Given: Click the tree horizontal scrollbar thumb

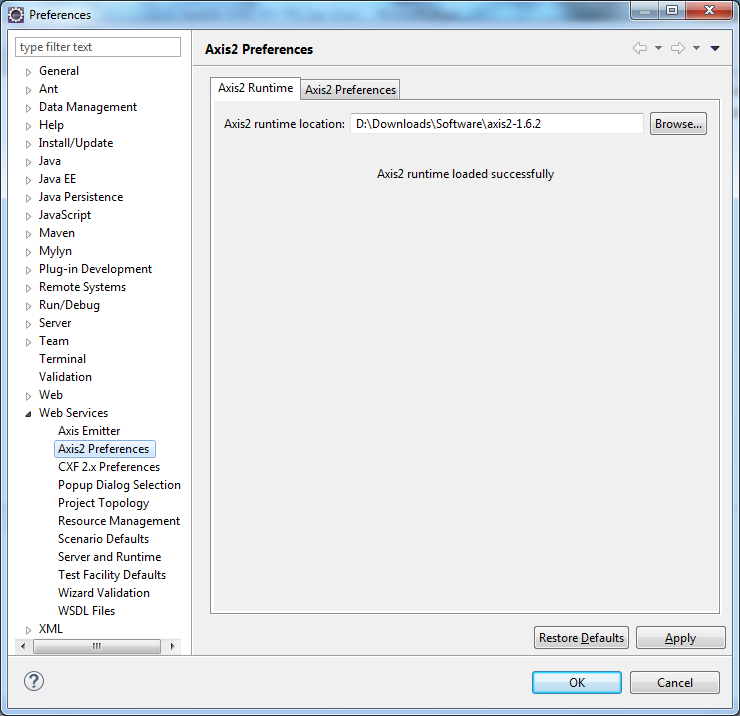Looking at the screenshot, I should tap(97, 646).
